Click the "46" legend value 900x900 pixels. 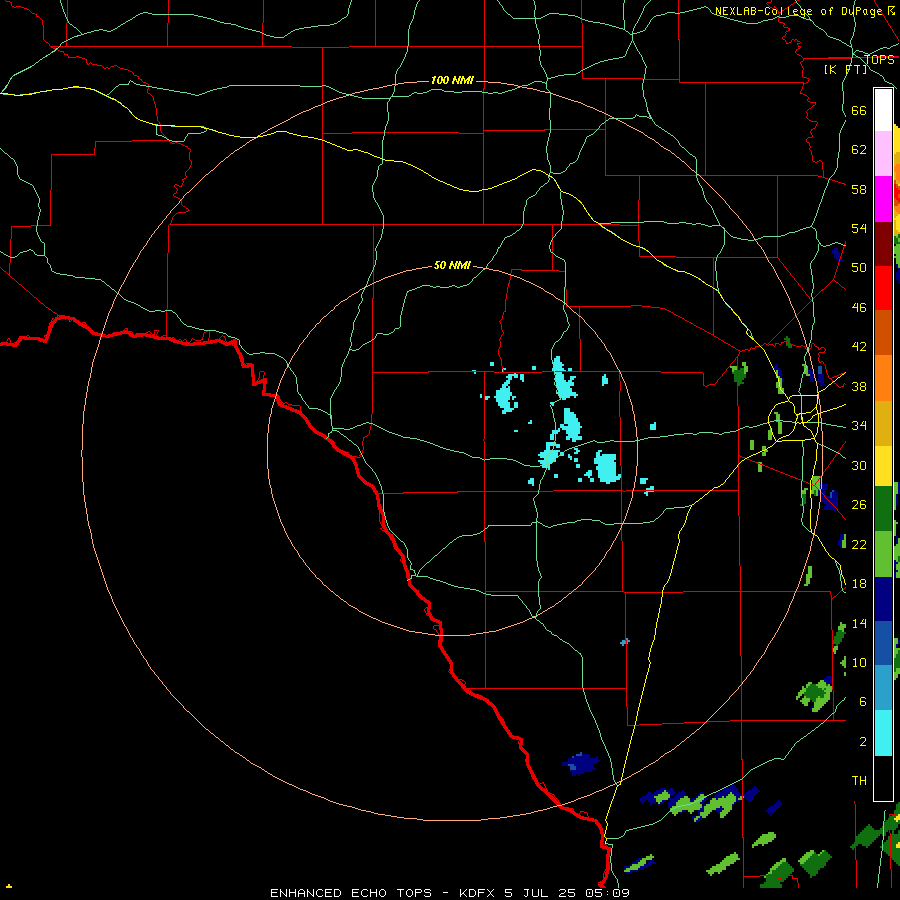click(x=859, y=308)
